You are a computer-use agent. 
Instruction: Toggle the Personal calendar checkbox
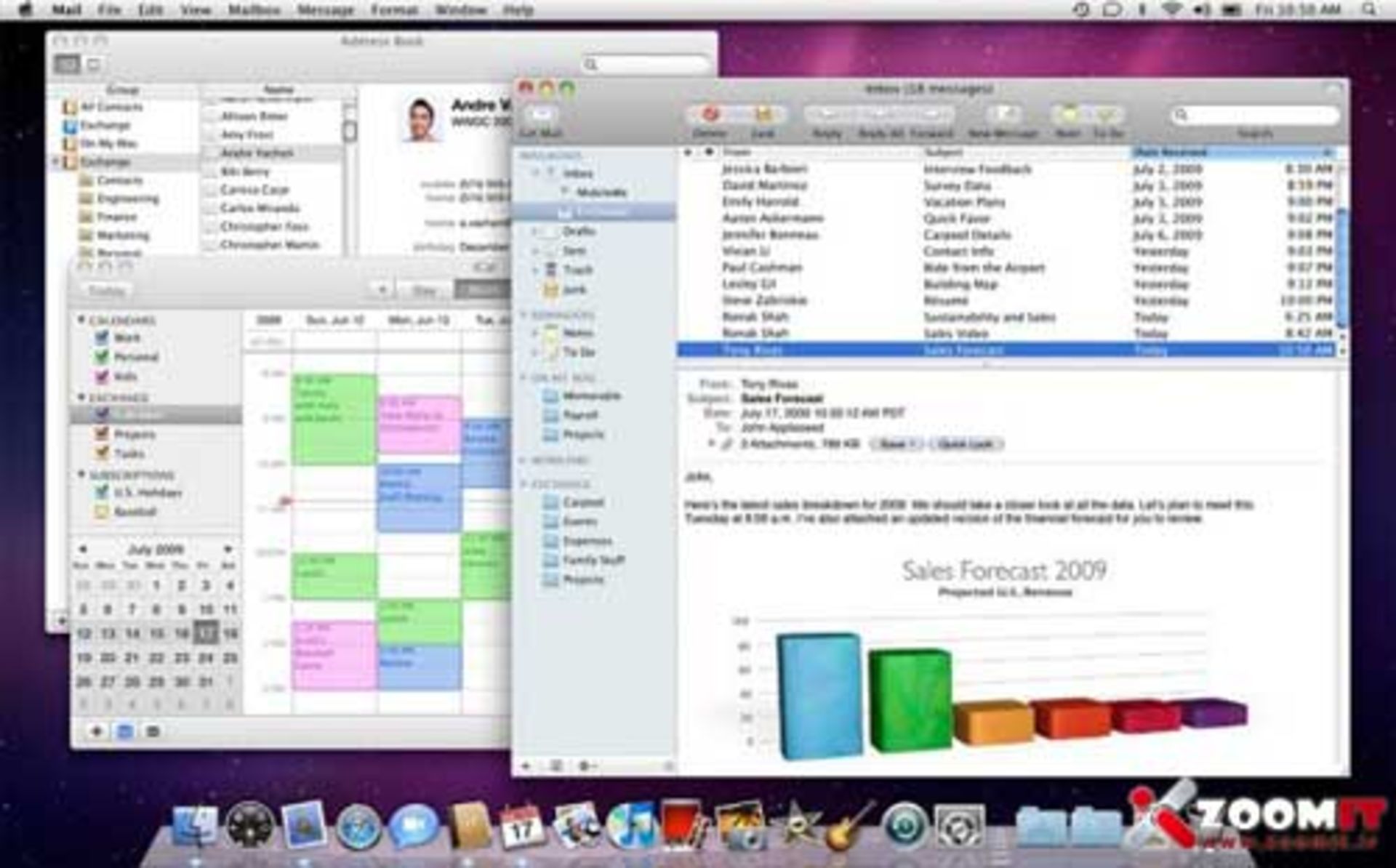click(x=102, y=357)
